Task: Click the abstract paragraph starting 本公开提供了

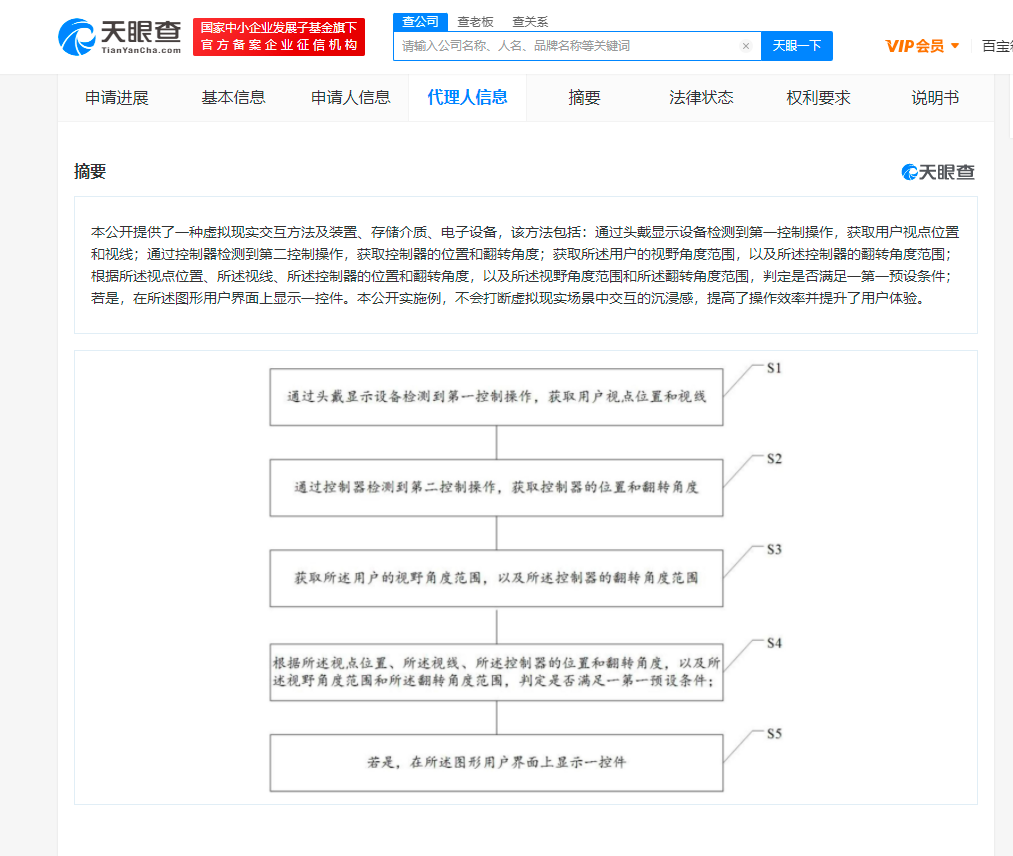Action: [525, 265]
